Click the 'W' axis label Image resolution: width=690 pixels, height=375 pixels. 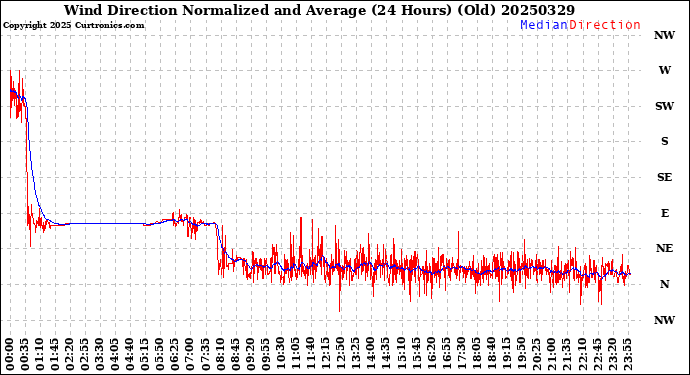pos(664,70)
